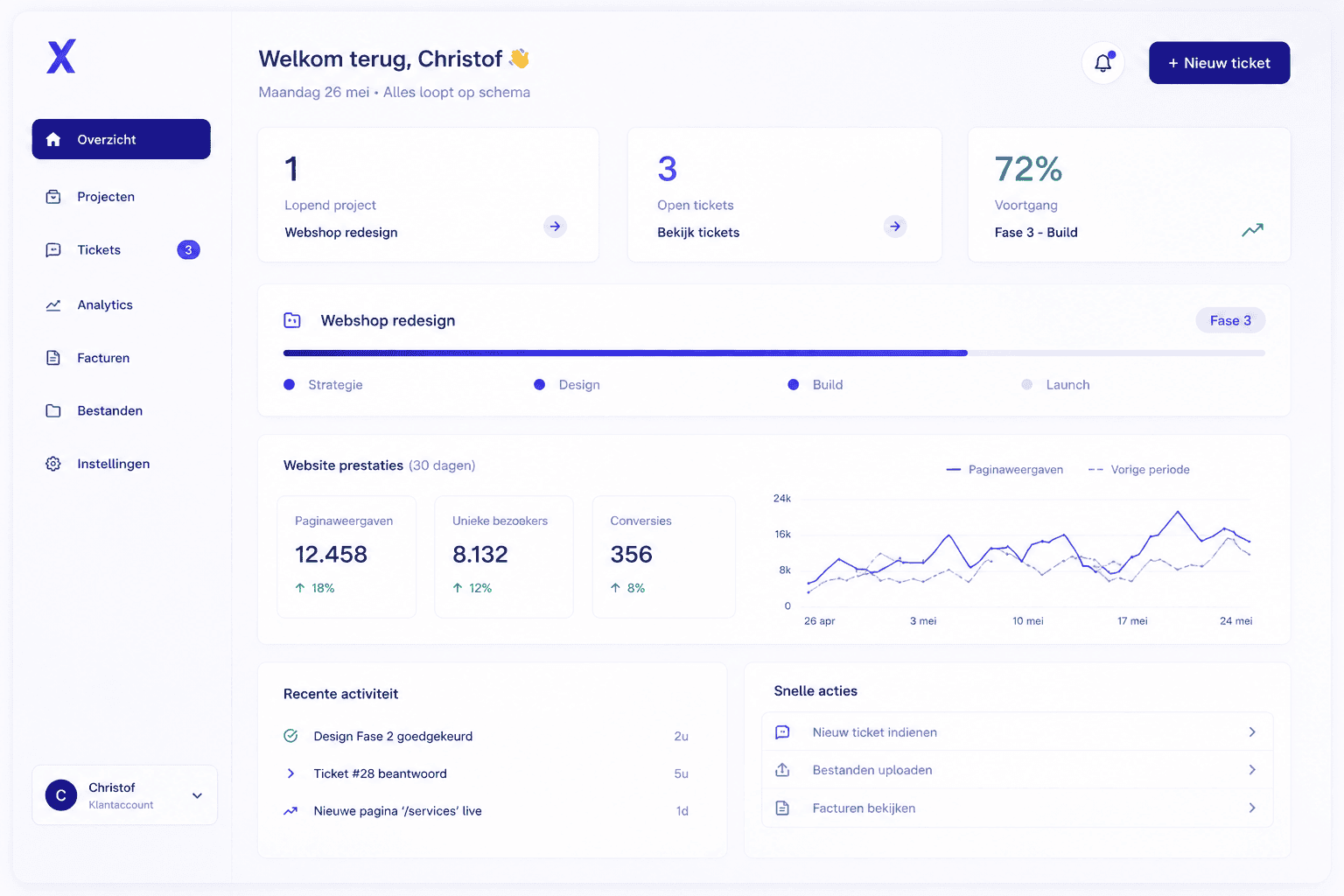Screen dimensions: 1344x896
Task: Click Bestanden uploaden quick action
Action: pyautogui.click(x=1018, y=770)
